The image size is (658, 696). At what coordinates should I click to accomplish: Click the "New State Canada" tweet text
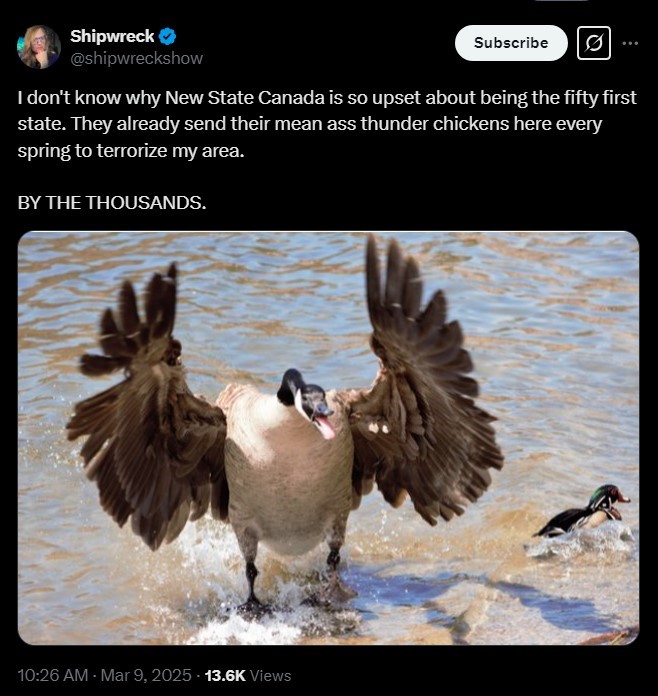point(245,98)
